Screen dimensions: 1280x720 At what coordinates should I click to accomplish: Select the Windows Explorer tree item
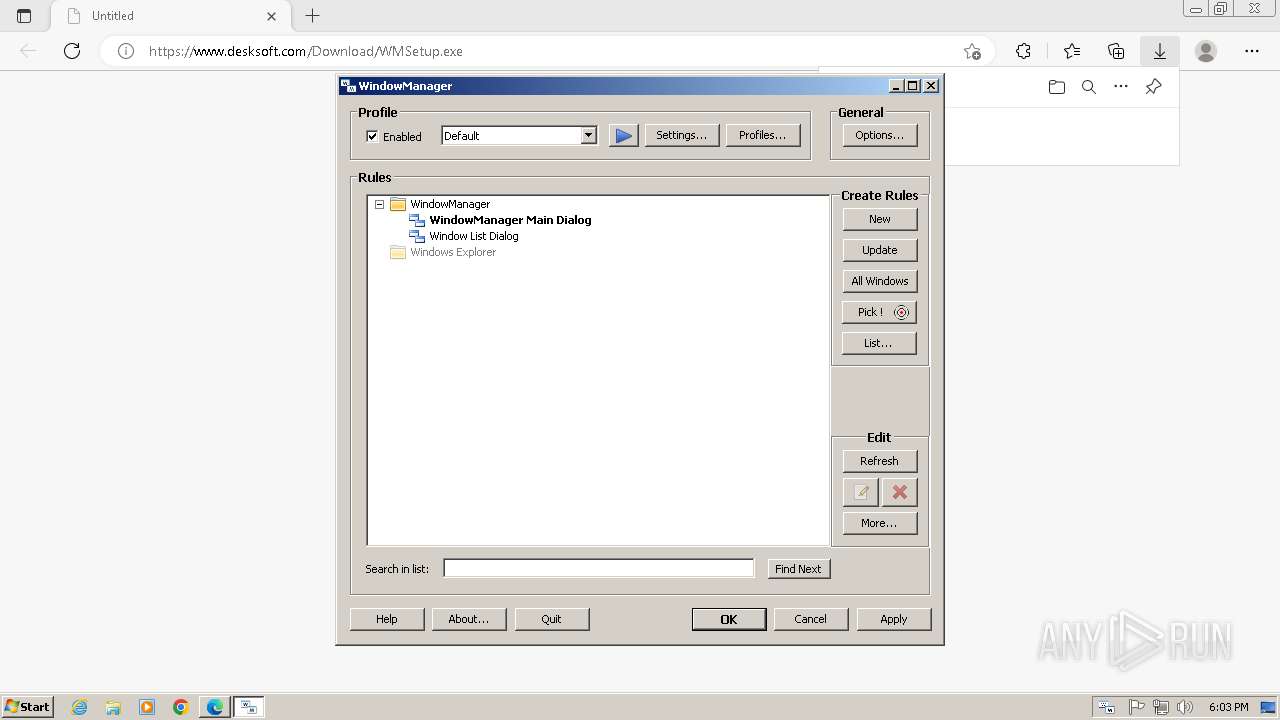click(x=453, y=252)
